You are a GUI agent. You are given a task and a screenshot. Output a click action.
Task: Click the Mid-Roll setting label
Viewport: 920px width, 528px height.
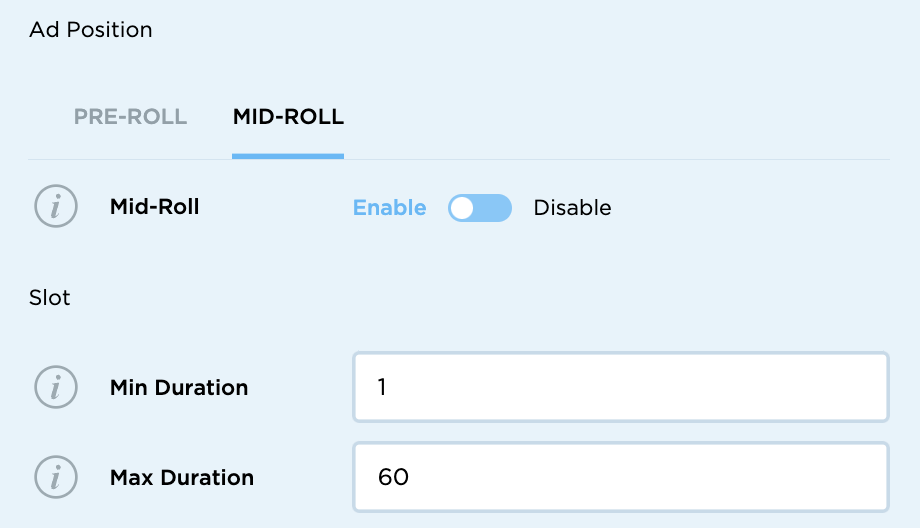click(x=155, y=208)
